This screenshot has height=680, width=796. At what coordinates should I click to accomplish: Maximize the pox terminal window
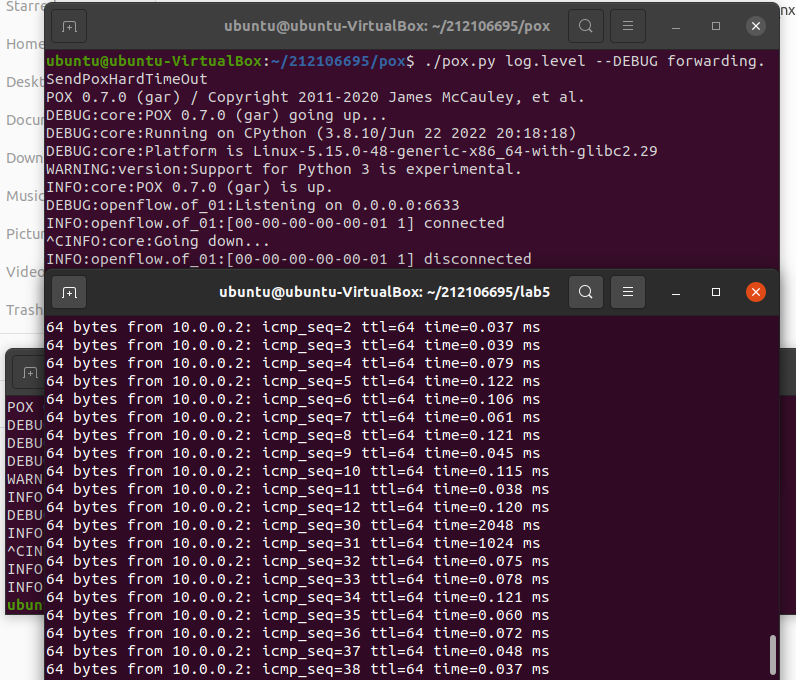[716, 26]
